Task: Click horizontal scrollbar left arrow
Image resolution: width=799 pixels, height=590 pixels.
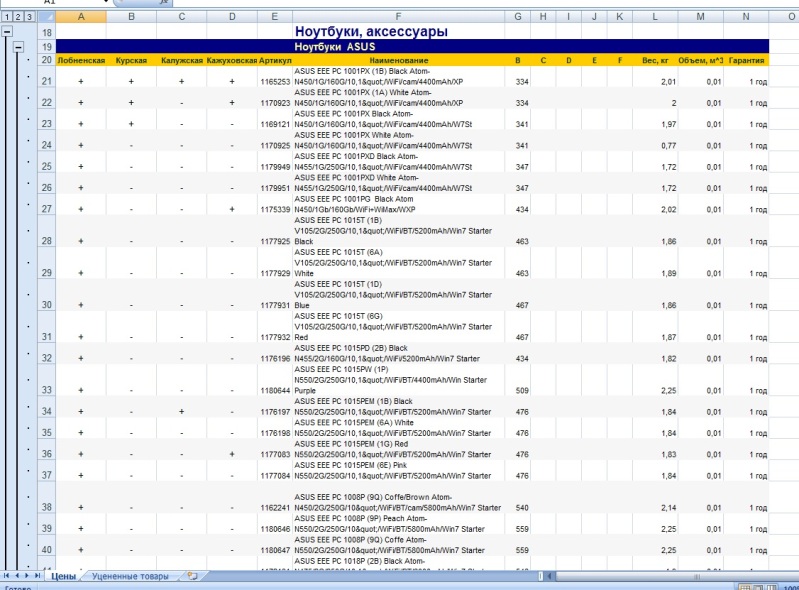Action: [x=550, y=576]
